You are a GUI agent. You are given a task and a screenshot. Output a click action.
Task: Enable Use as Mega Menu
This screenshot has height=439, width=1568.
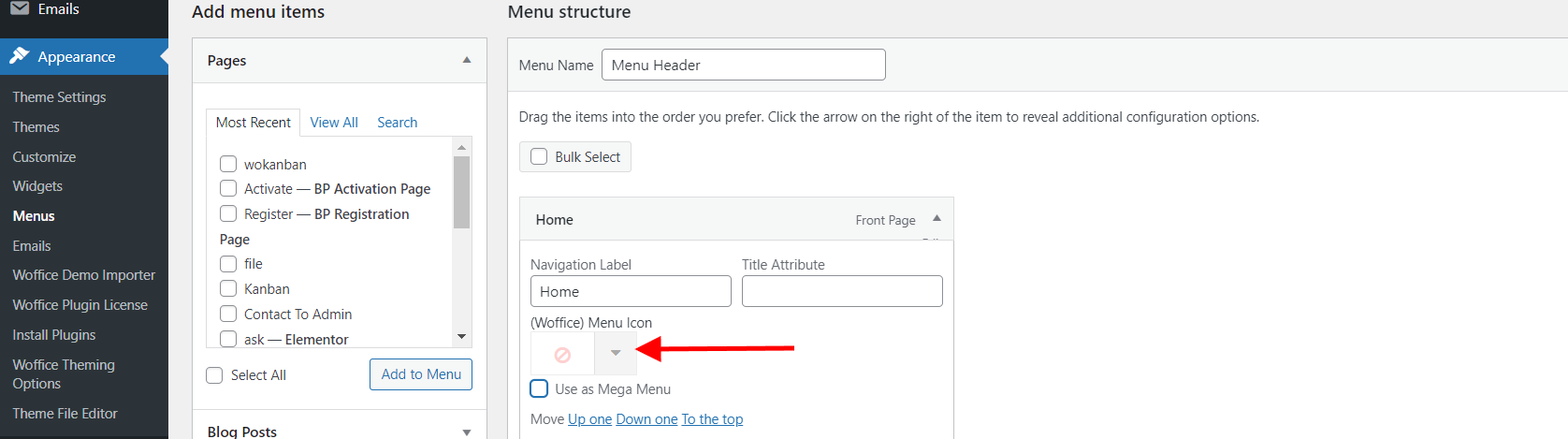[539, 388]
